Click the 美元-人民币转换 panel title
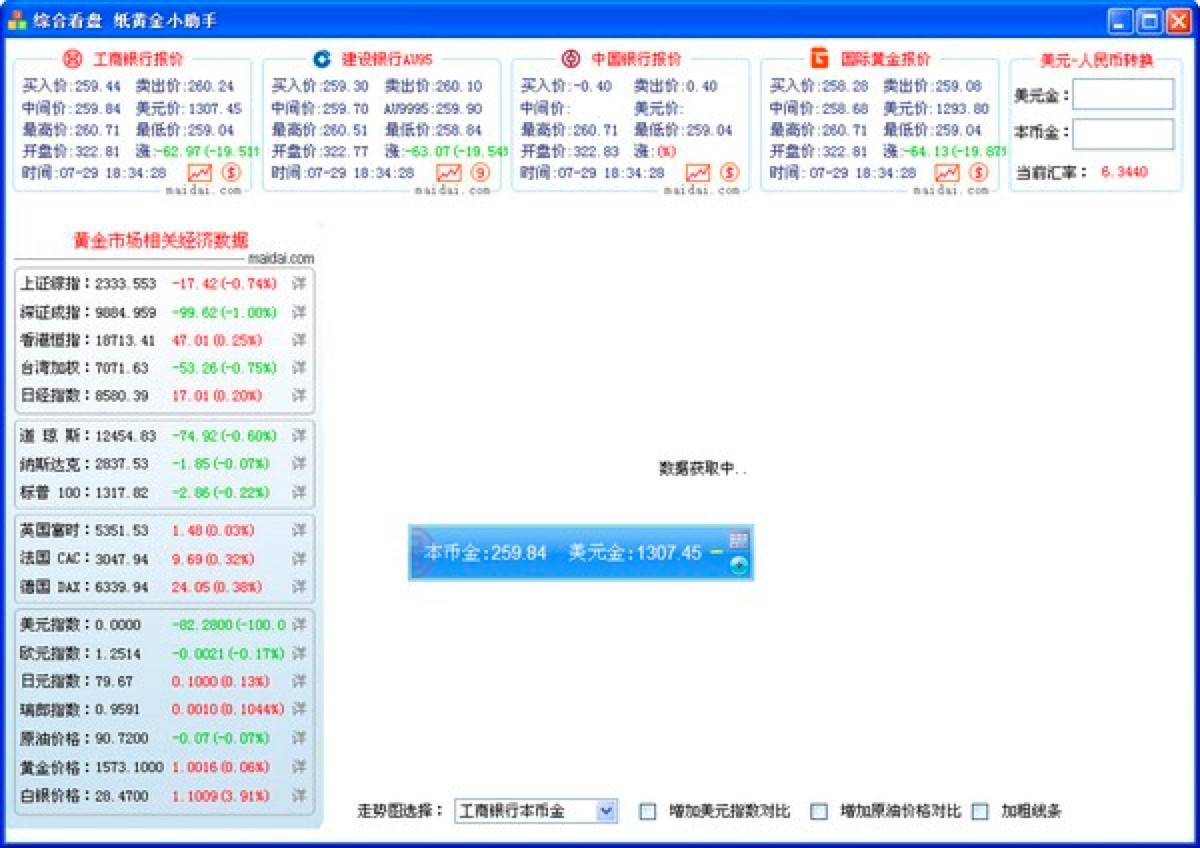 coord(1096,60)
